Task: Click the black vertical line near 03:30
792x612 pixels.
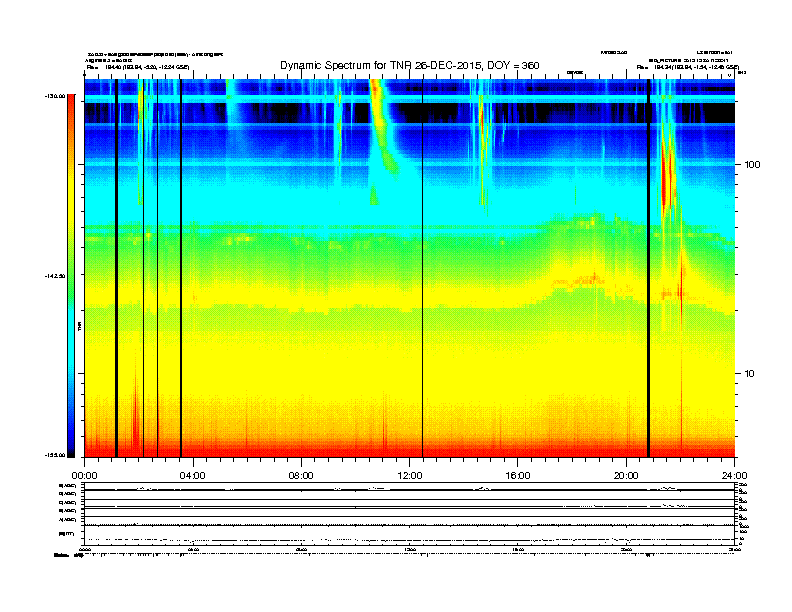Action: [181, 268]
